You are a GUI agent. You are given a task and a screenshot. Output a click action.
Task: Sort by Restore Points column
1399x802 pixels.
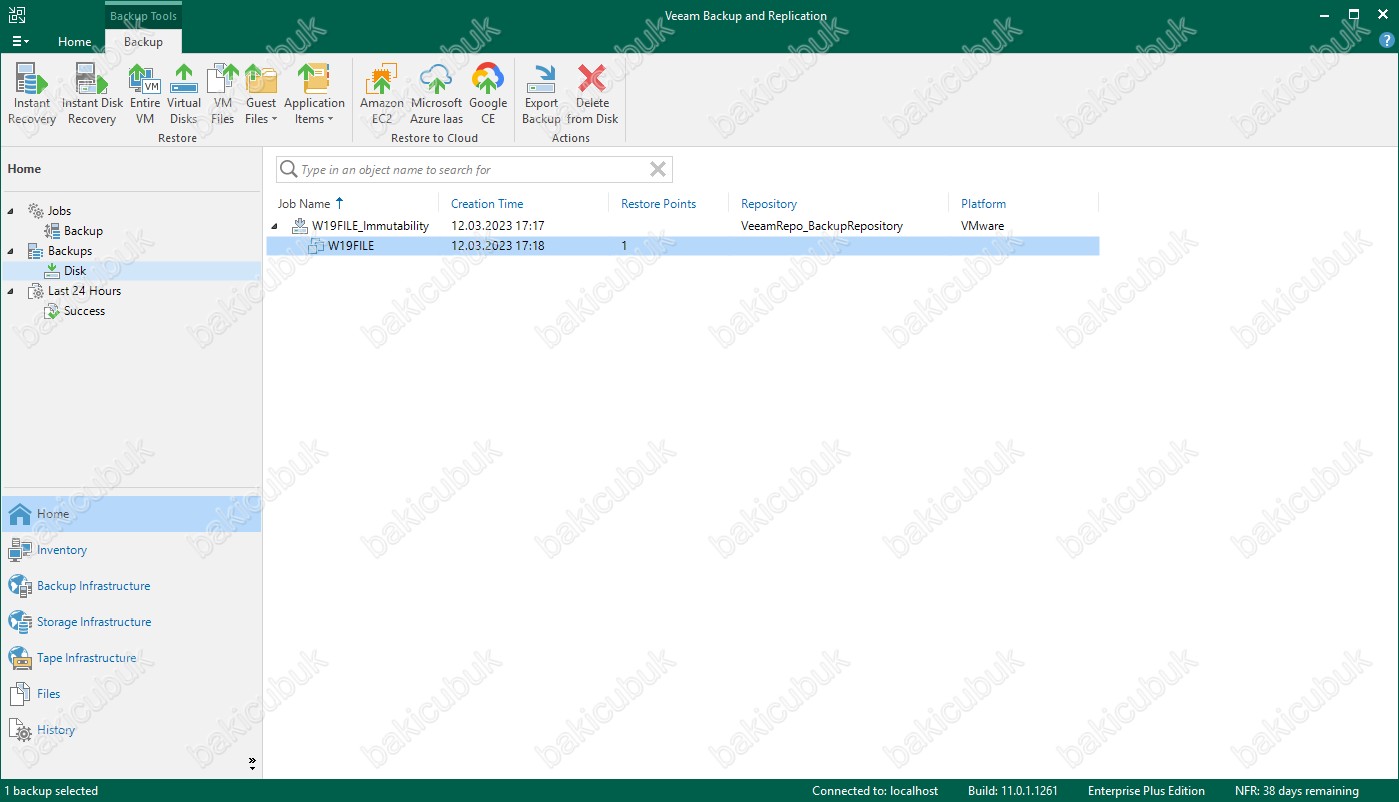point(658,203)
